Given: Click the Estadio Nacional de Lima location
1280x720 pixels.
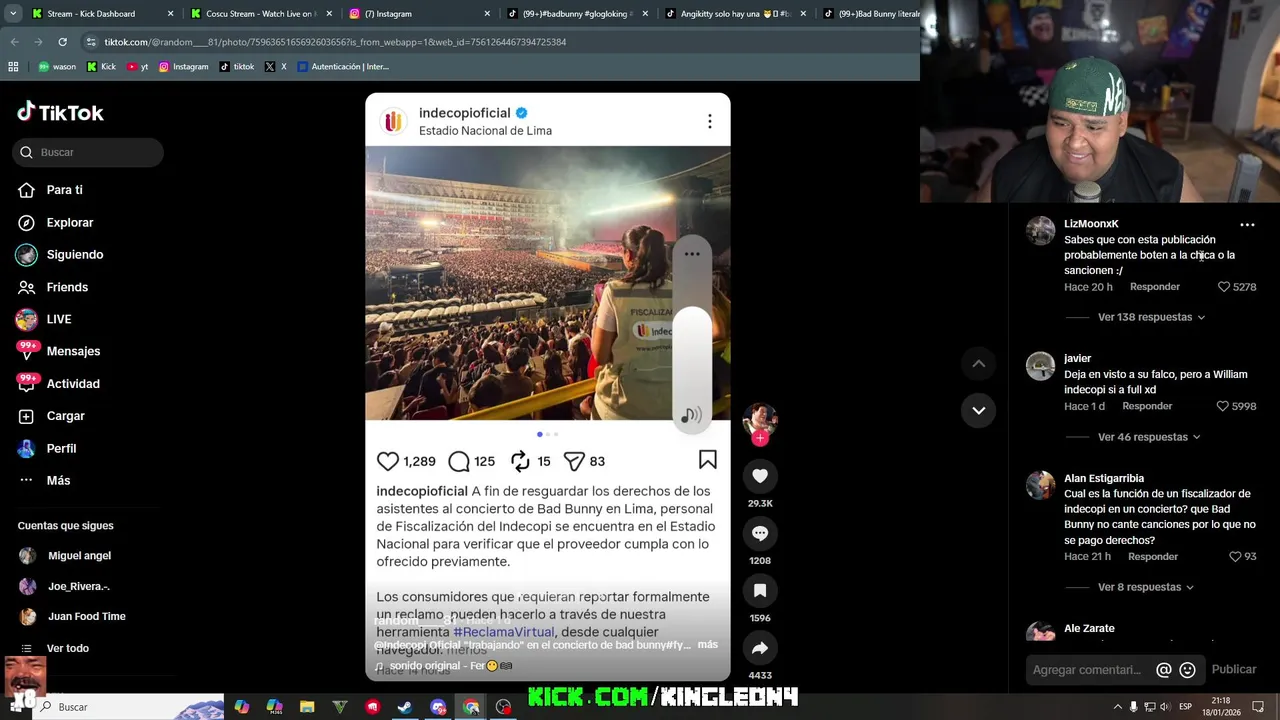Looking at the screenshot, I should 485,131.
